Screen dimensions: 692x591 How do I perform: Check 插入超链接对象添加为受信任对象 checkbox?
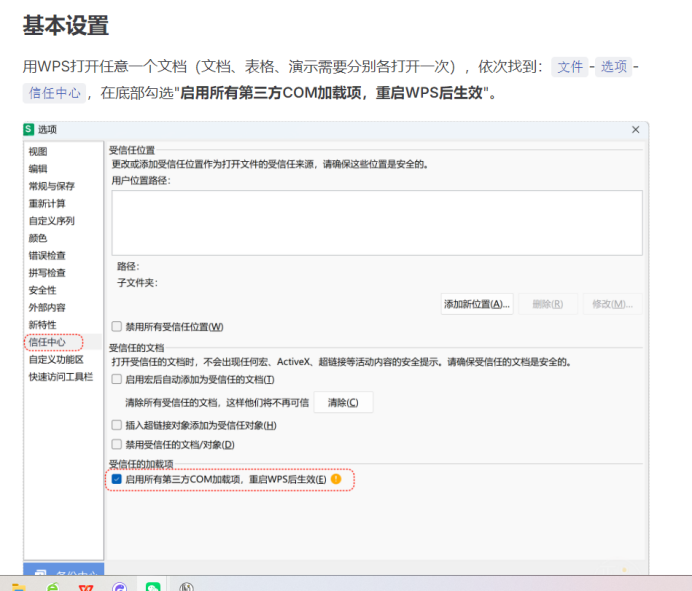click(x=117, y=425)
